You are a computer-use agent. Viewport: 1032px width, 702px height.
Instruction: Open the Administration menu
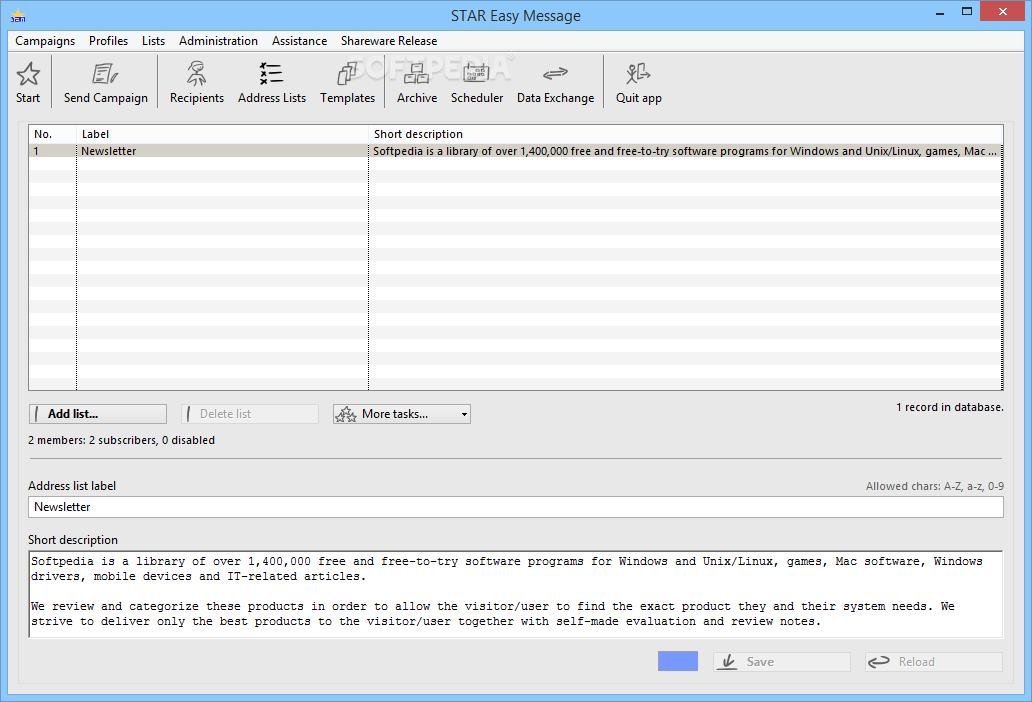(x=218, y=41)
